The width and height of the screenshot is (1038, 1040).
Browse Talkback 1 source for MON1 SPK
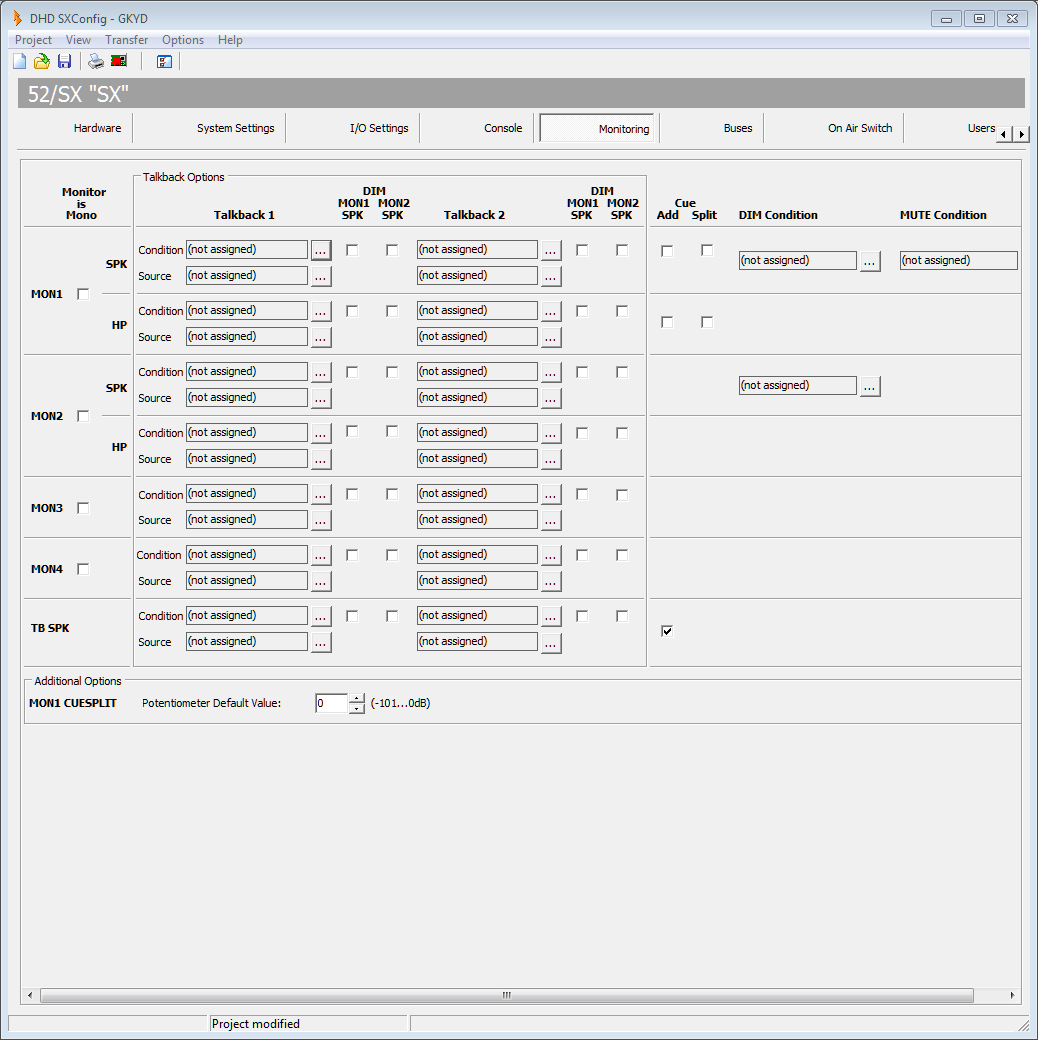321,276
